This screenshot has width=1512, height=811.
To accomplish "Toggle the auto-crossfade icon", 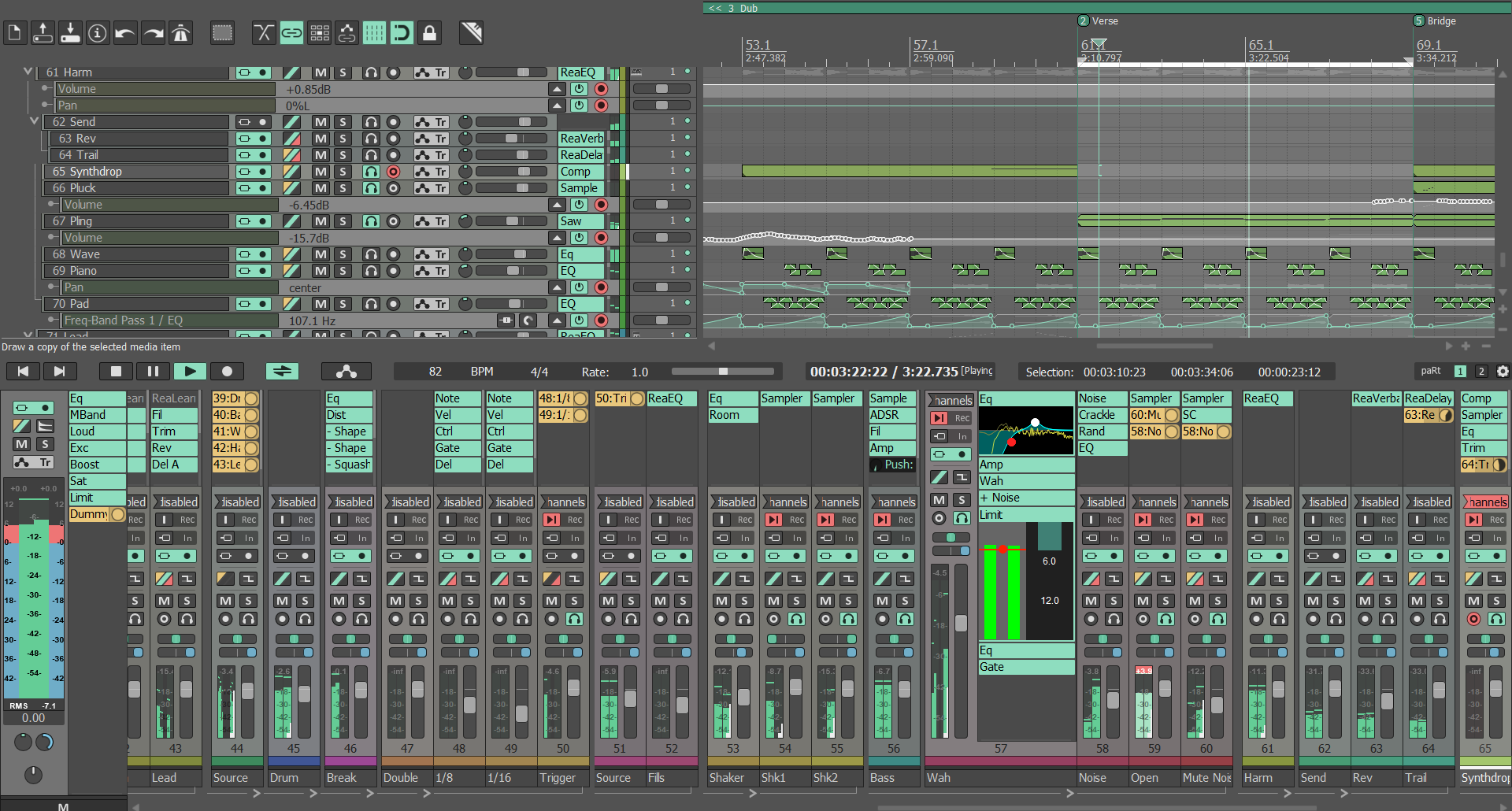I will click(264, 33).
